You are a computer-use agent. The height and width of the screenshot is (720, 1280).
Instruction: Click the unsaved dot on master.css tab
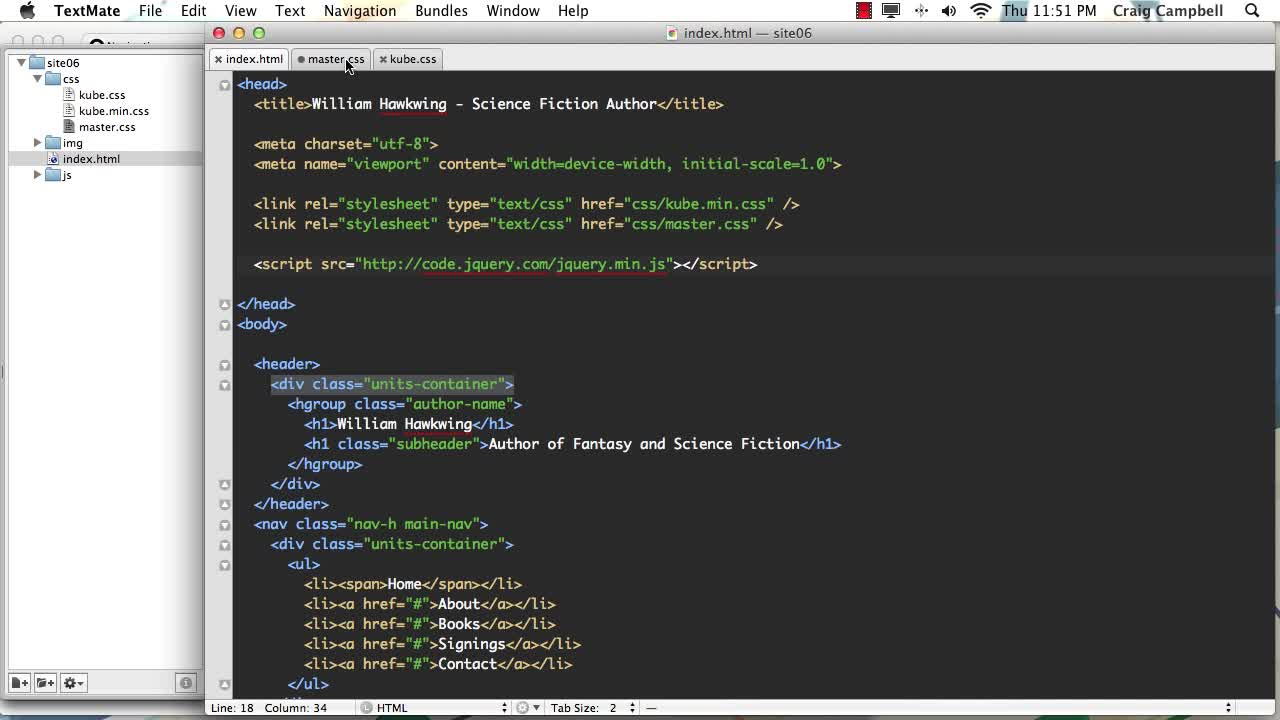301,59
